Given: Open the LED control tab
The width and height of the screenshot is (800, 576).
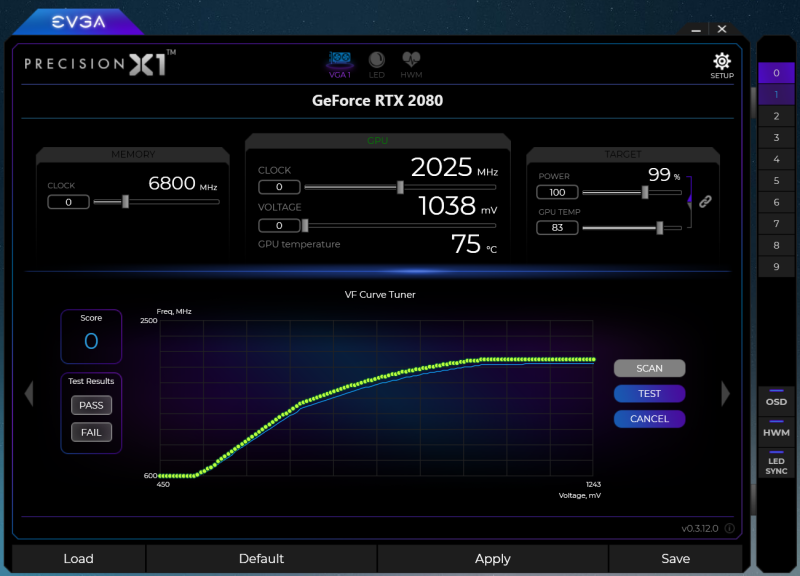Looking at the screenshot, I should (377, 65).
